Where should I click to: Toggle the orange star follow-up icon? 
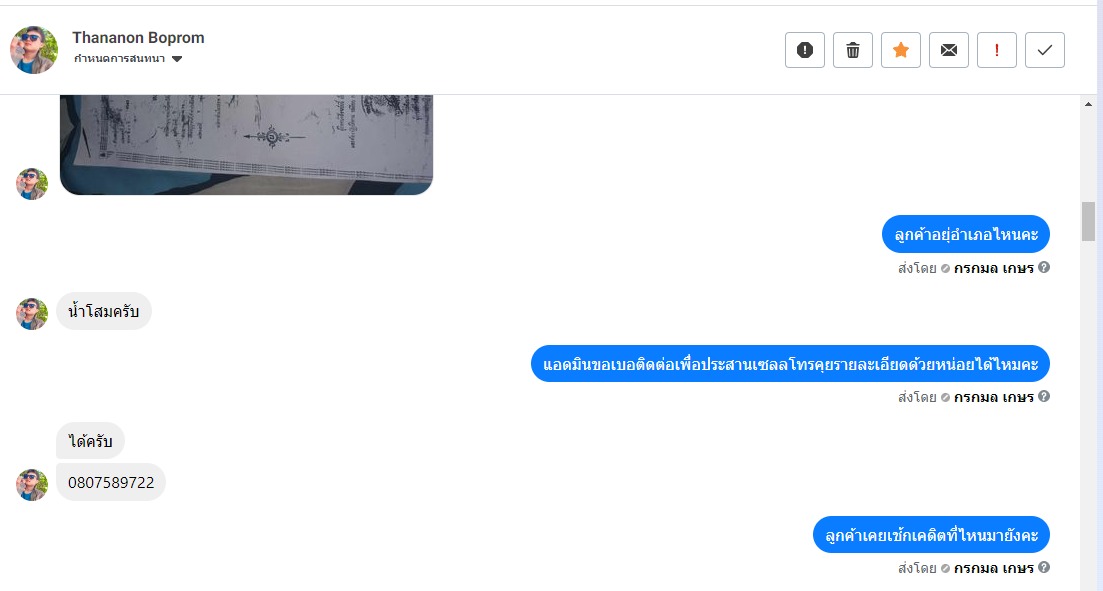(x=900, y=50)
